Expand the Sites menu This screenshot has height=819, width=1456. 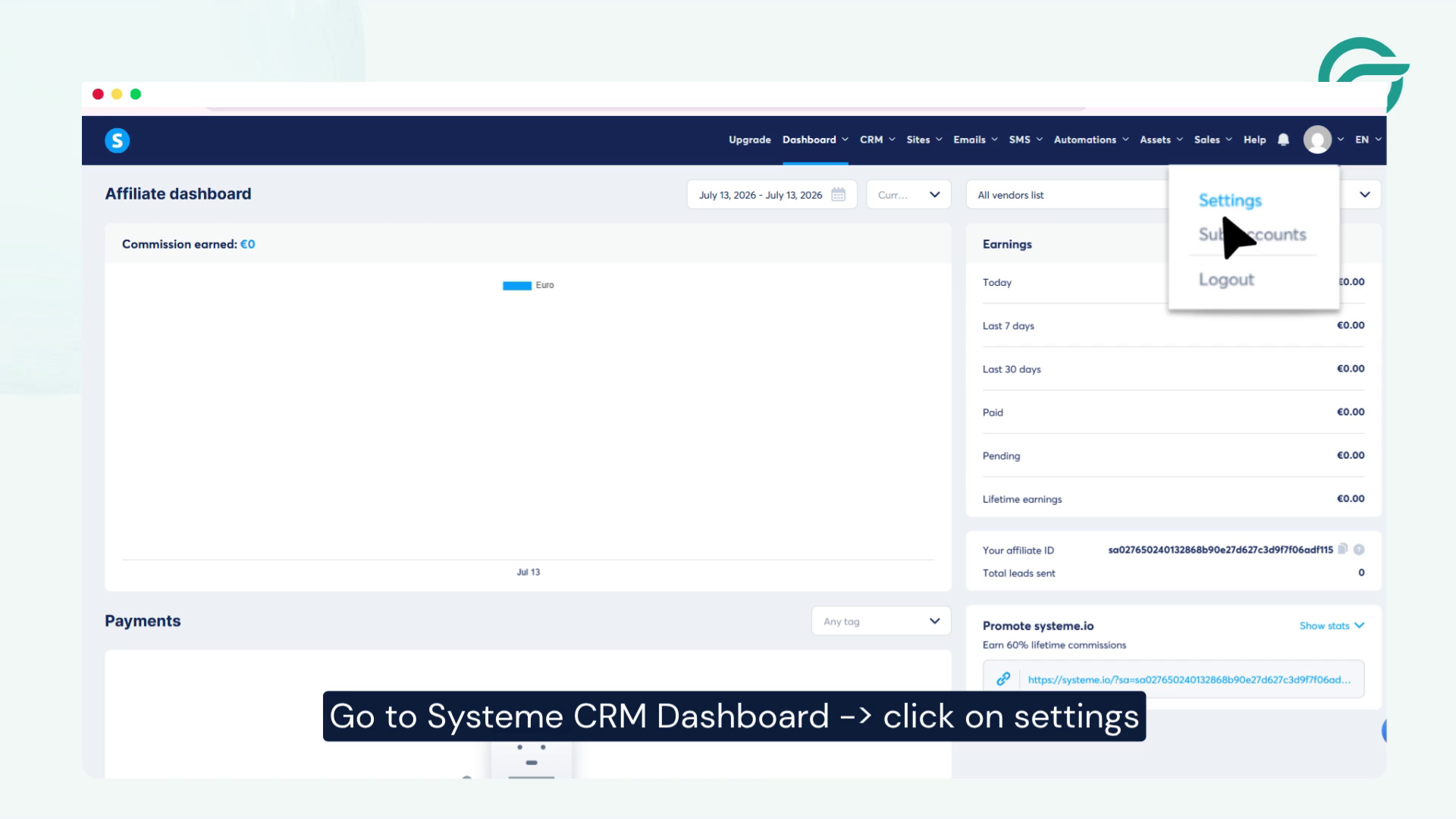click(x=924, y=140)
